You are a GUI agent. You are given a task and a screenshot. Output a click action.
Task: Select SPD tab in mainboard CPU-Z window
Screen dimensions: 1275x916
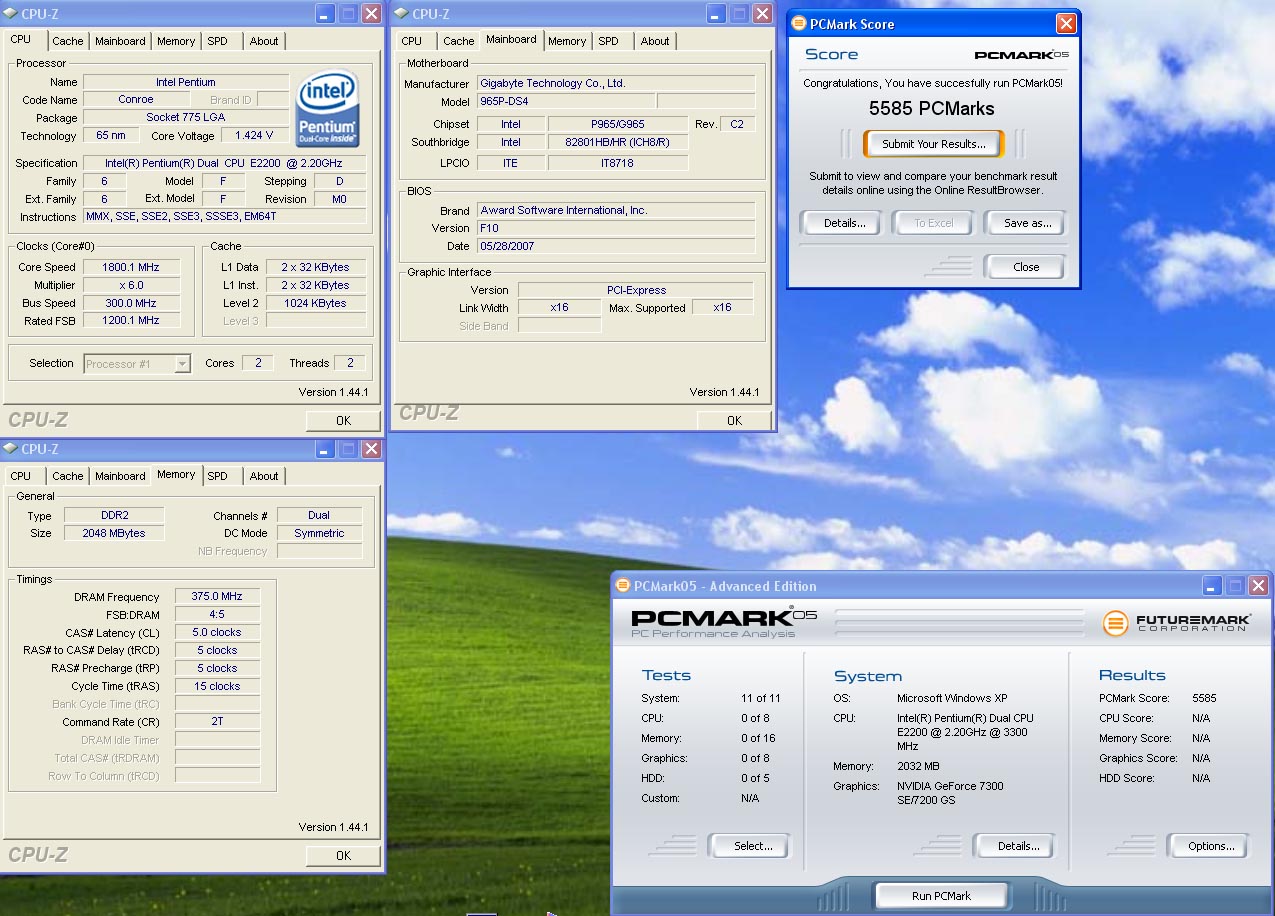(608, 41)
